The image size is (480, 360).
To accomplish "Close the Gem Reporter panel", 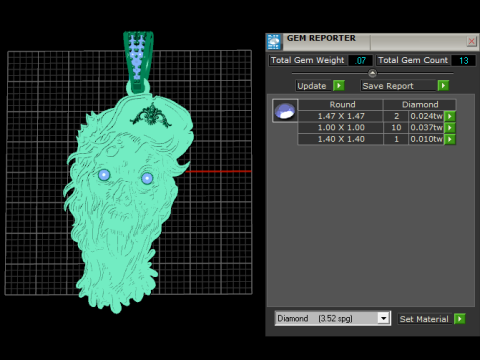I will coord(471,41).
